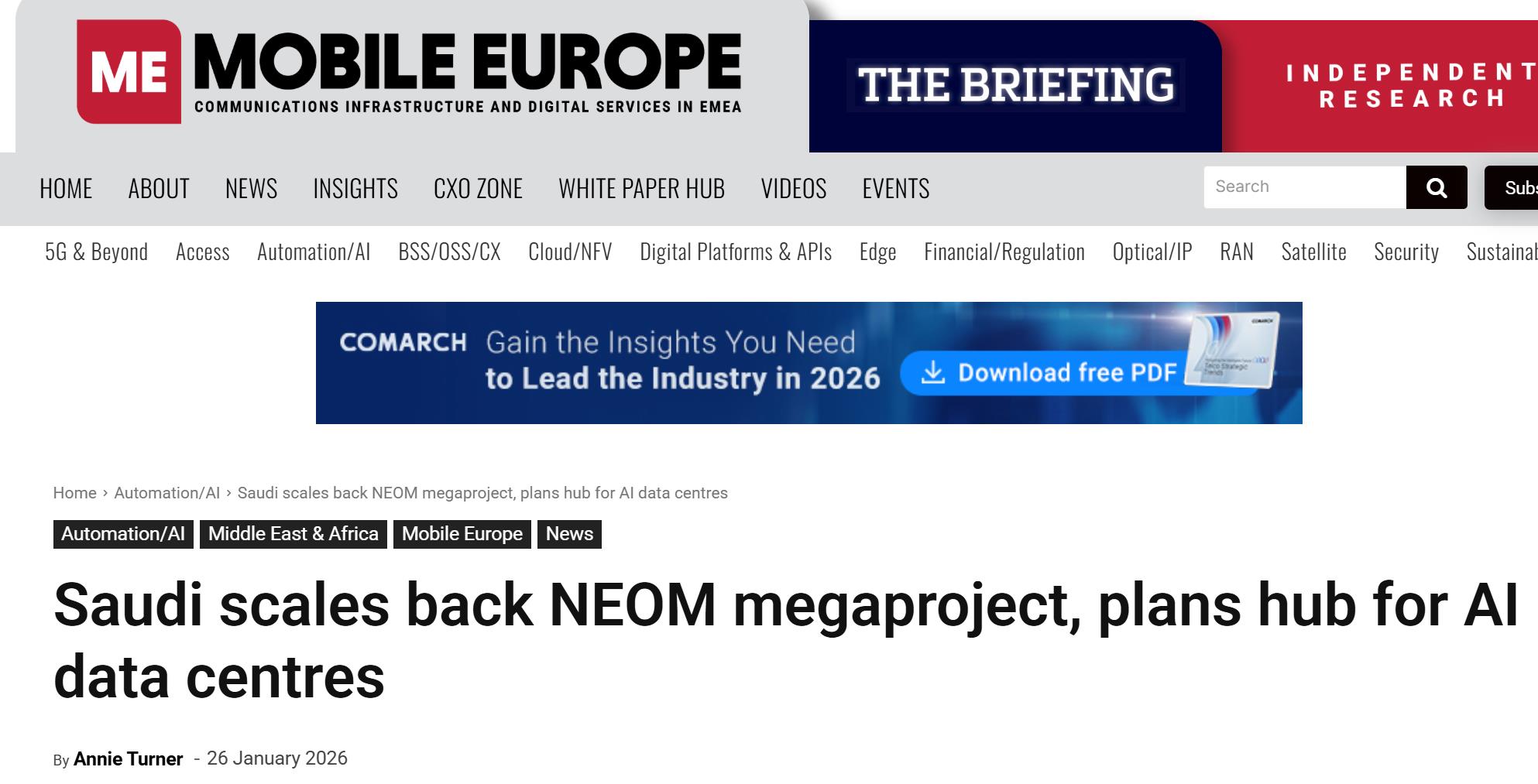Type in the Search input field

click(1304, 187)
